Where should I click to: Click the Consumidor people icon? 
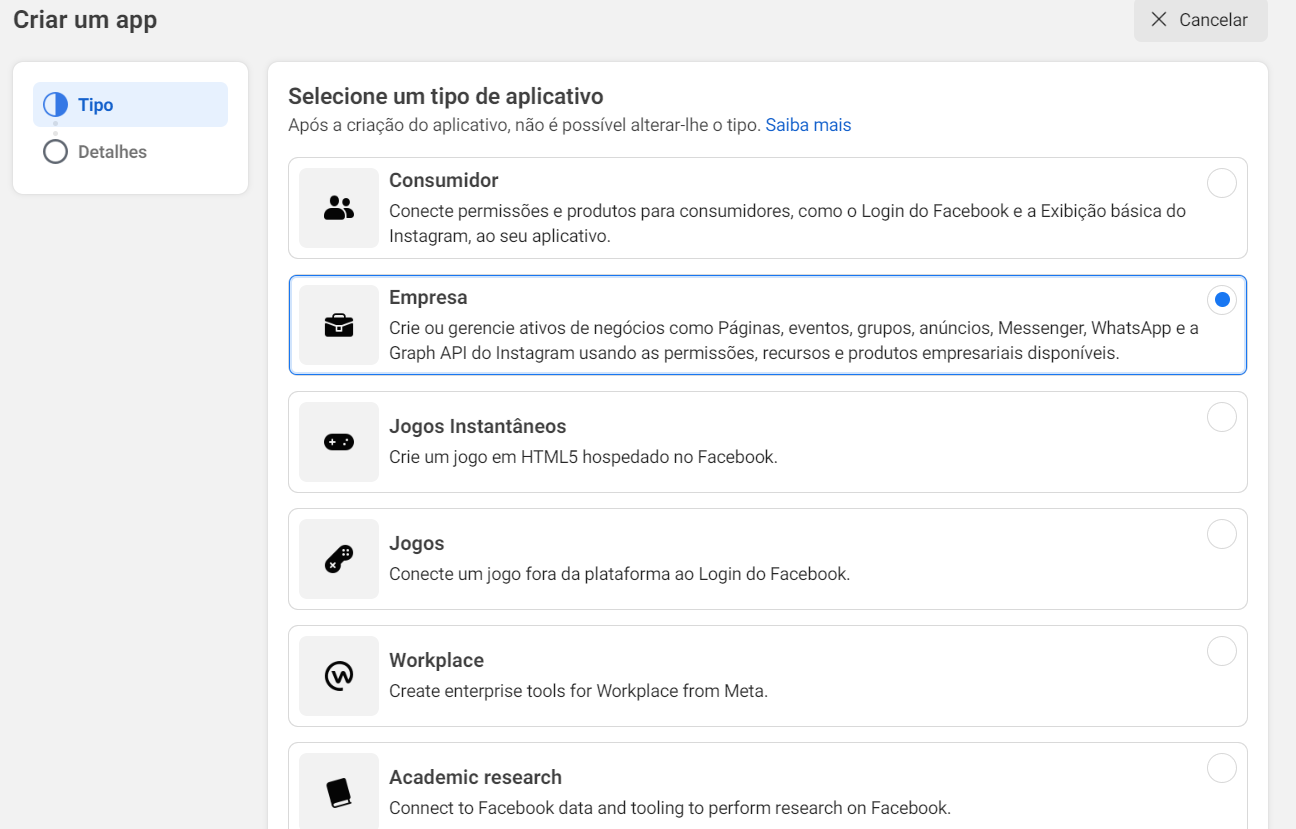coord(339,208)
